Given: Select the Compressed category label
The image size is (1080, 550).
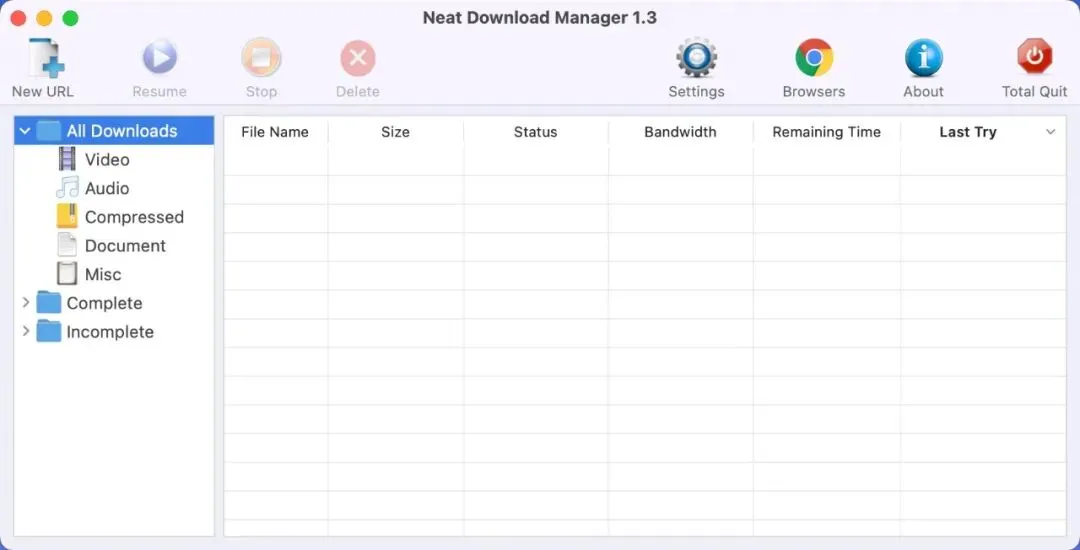Looking at the screenshot, I should [x=134, y=217].
